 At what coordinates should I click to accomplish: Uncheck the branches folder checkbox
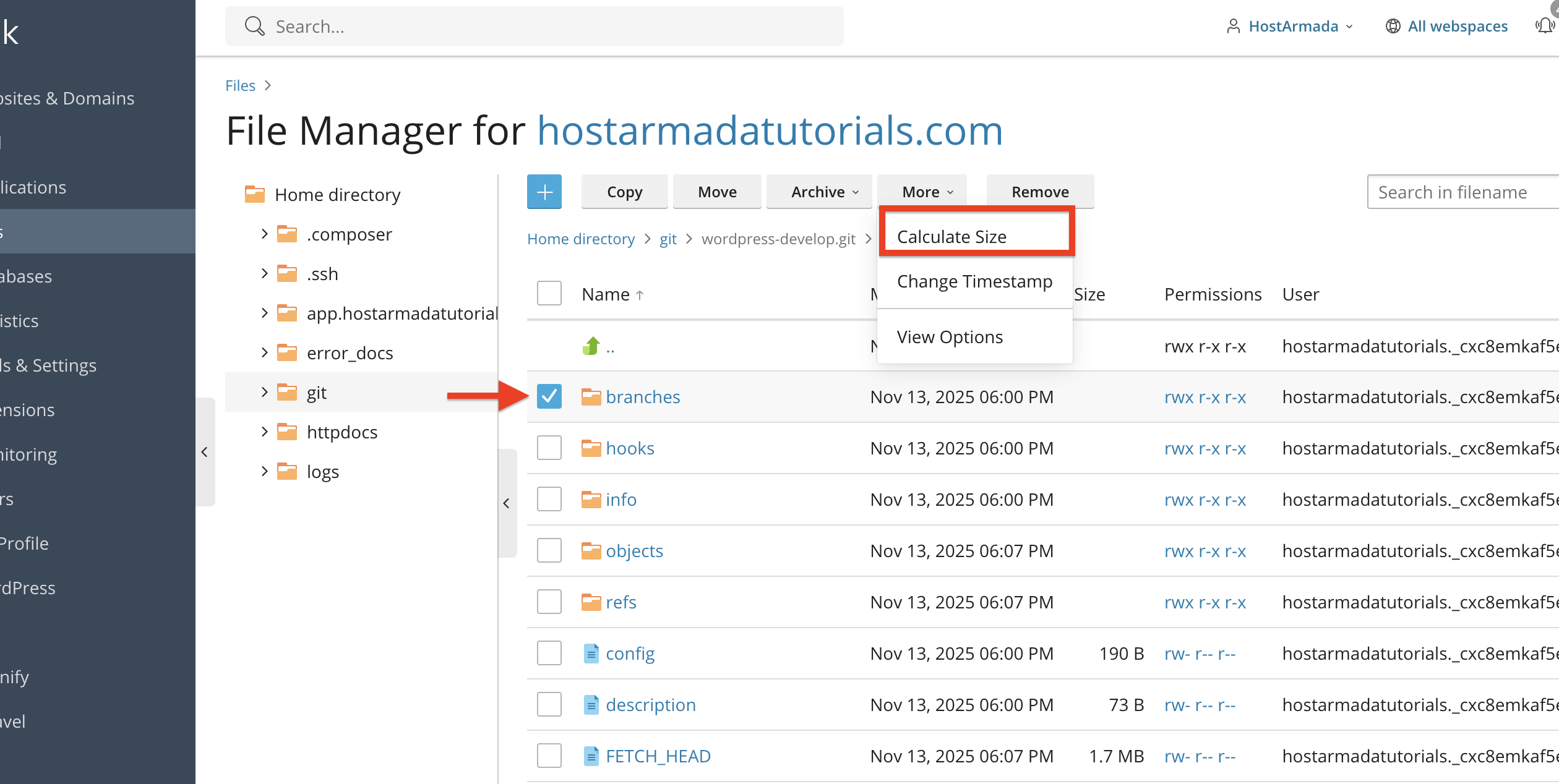coord(549,397)
